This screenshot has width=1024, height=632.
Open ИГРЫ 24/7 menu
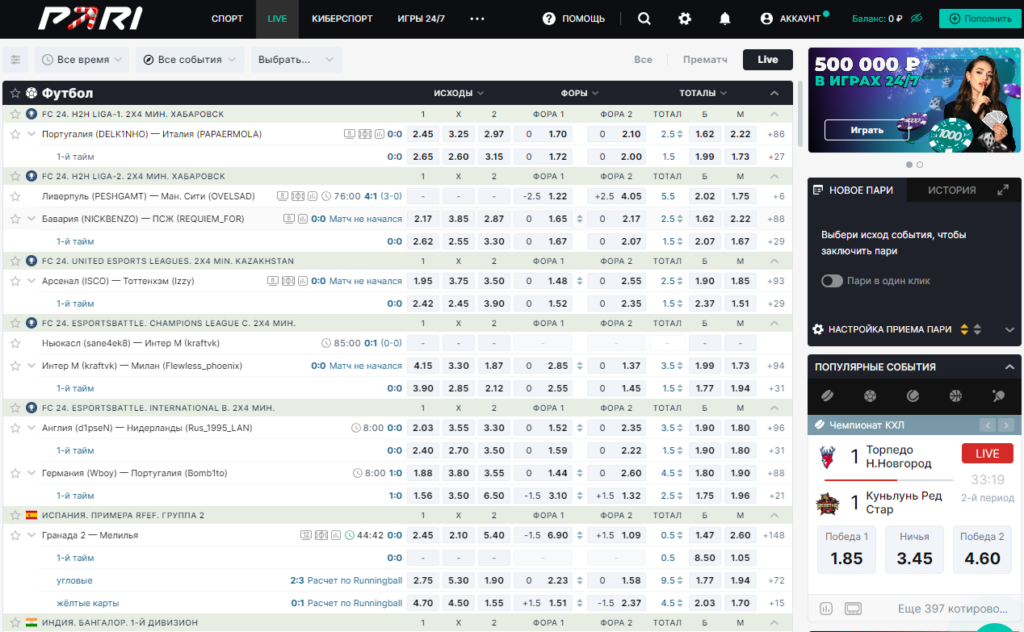421,18
